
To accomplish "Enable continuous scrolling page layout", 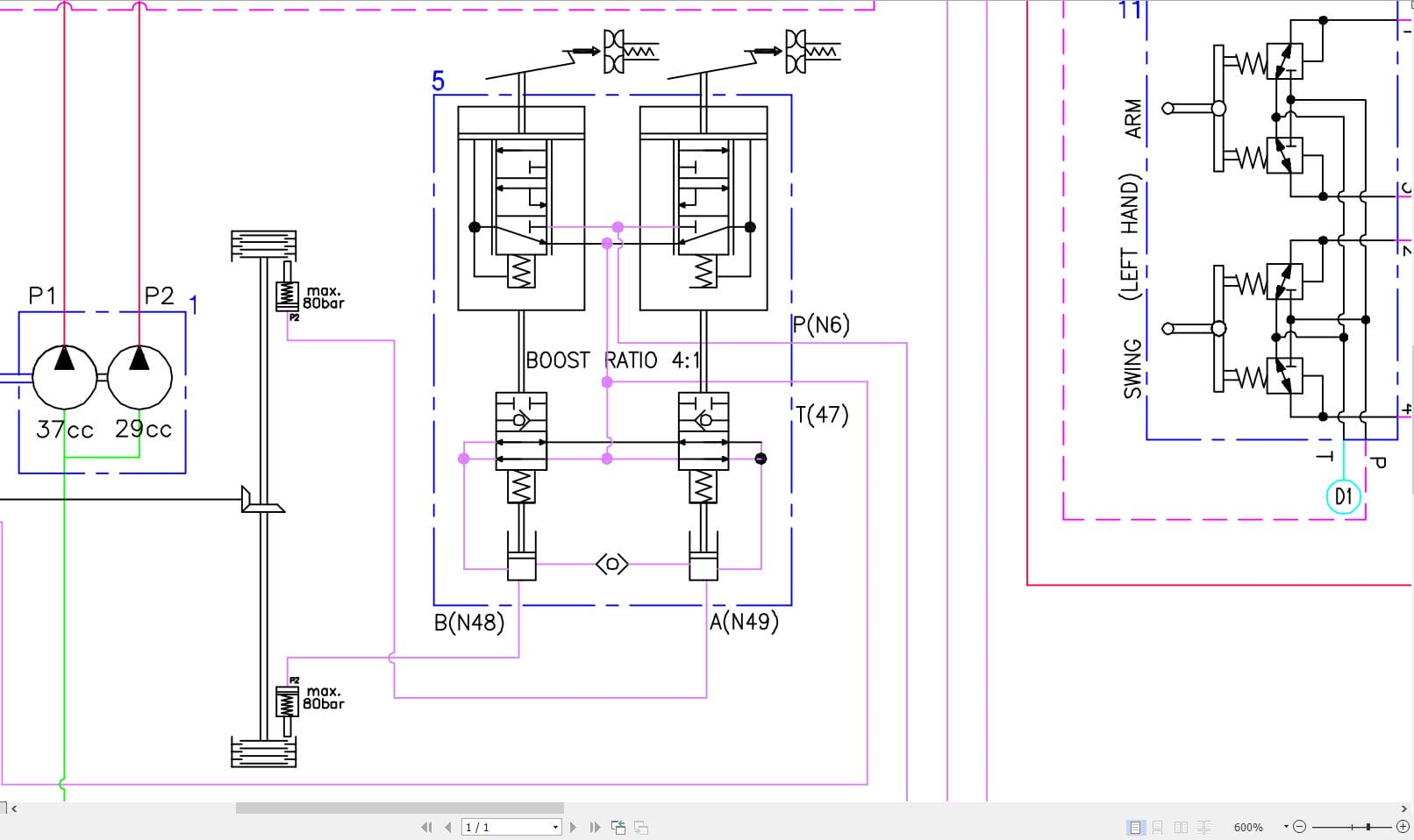I will tap(1158, 826).
